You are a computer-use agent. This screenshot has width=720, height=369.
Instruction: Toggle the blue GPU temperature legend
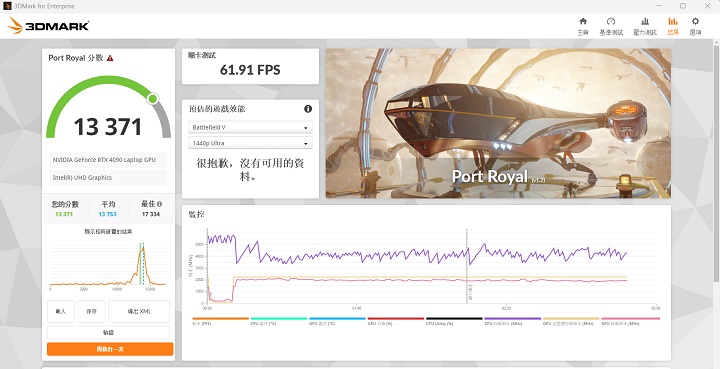point(337,321)
